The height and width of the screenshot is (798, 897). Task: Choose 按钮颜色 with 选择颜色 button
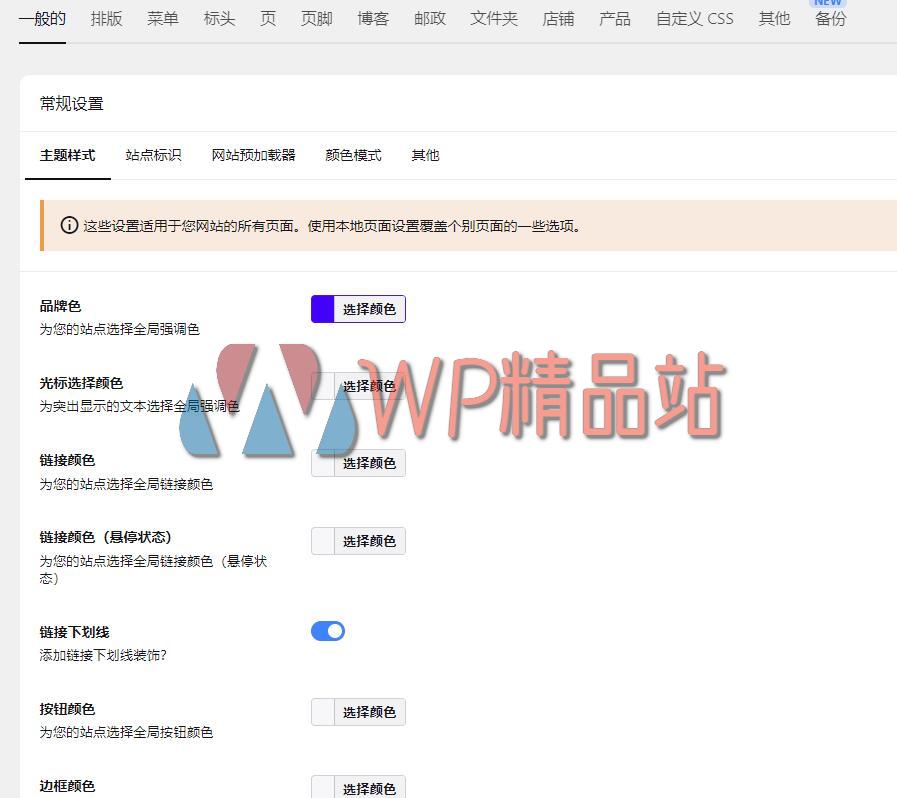click(368, 712)
